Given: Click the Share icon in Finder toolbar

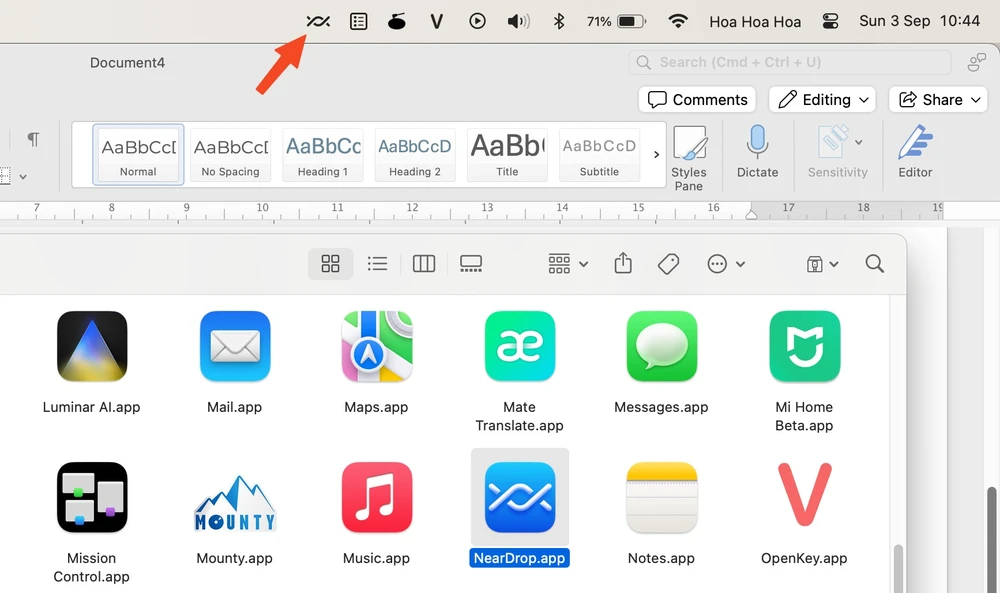Looking at the screenshot, I should [623, 264].
